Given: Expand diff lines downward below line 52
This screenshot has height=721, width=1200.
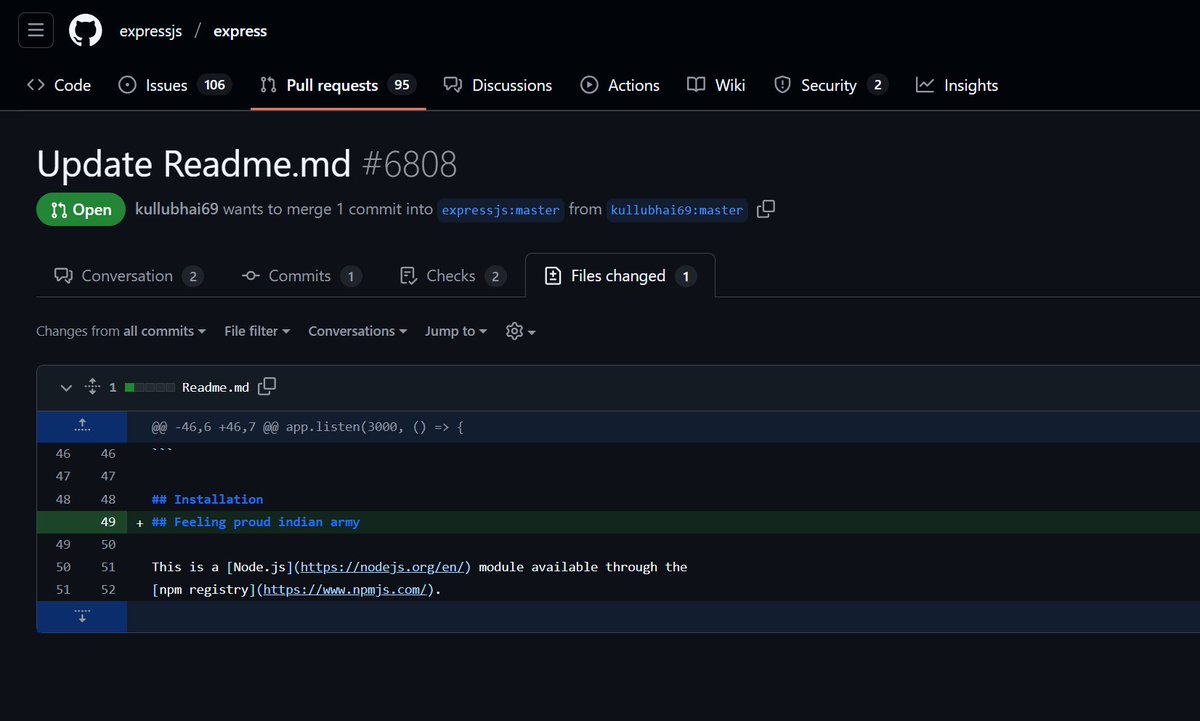Looking at the screenshot, I should 82,616.
